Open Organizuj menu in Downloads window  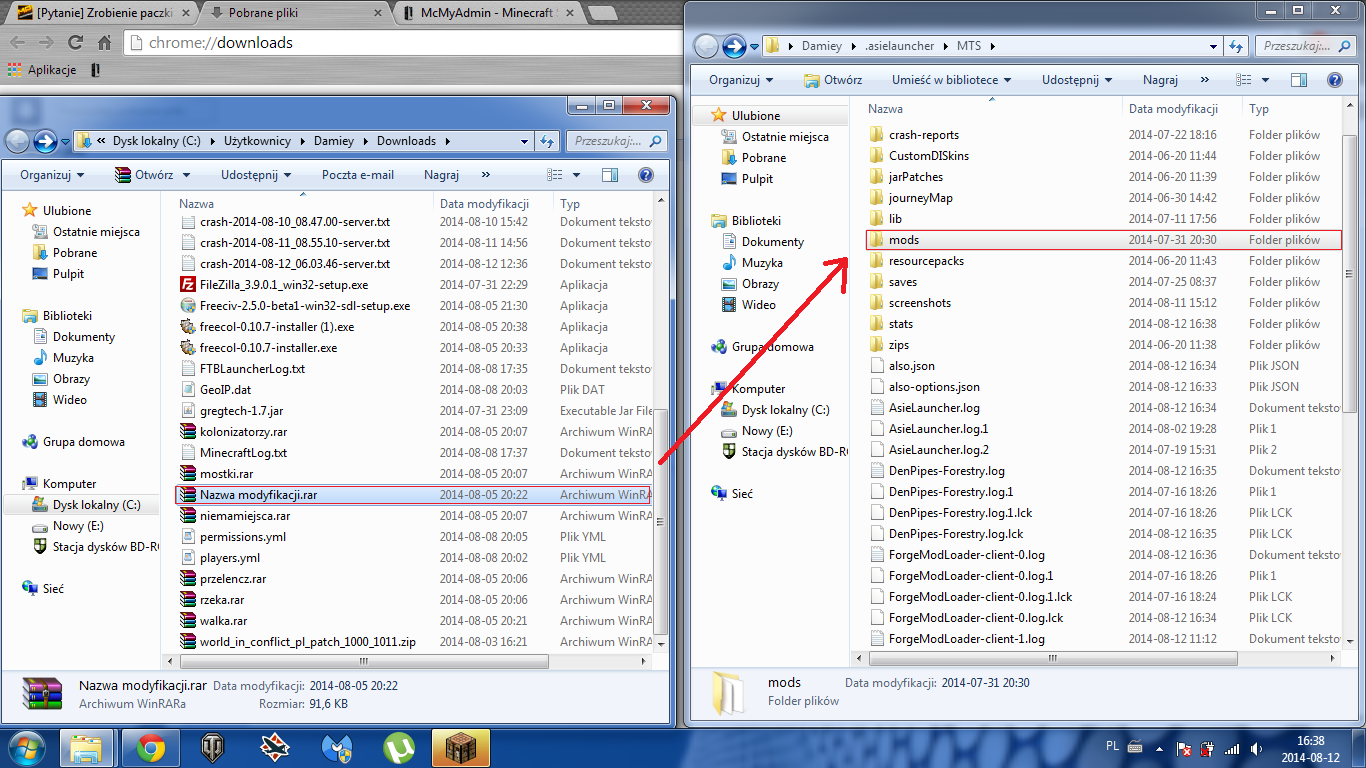[x=52, y=175]
